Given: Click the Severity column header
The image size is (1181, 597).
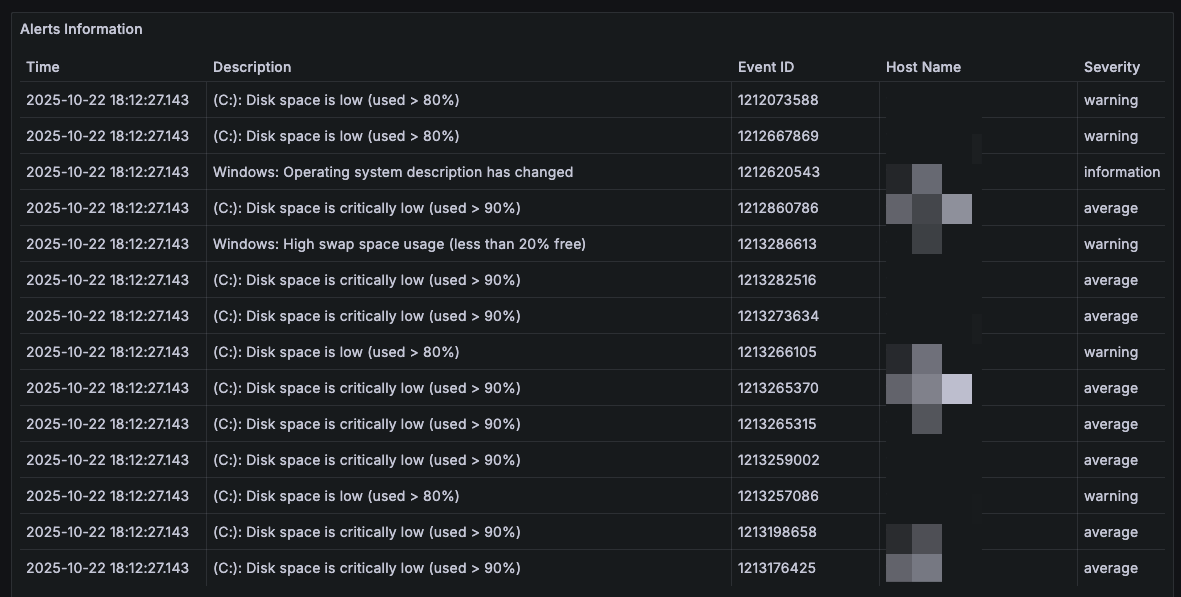Looking at the screenshot, I should click(x=1111, y=67).
